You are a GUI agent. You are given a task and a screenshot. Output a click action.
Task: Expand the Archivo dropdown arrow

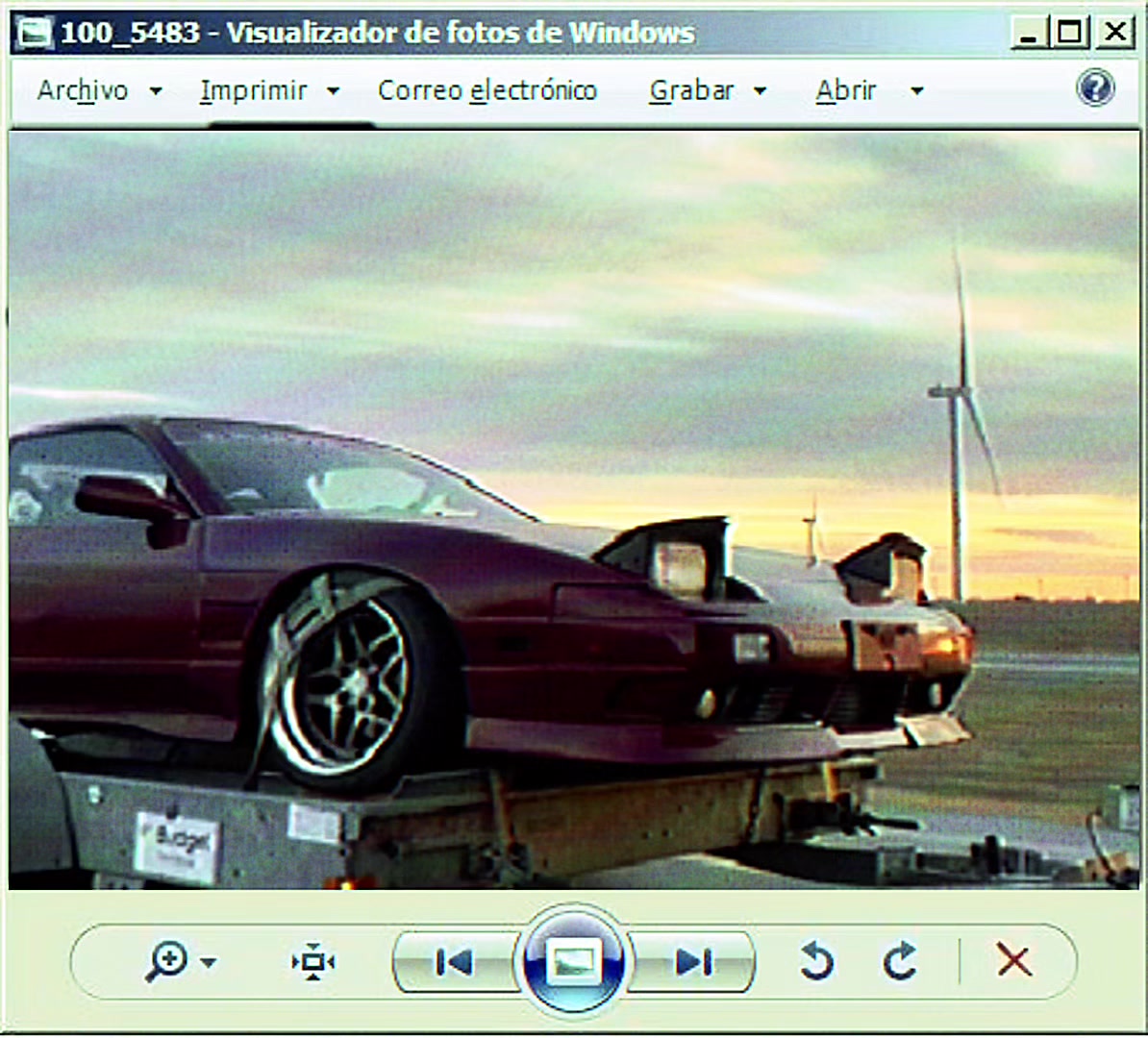pyautogui.click(x=156, y=90)
